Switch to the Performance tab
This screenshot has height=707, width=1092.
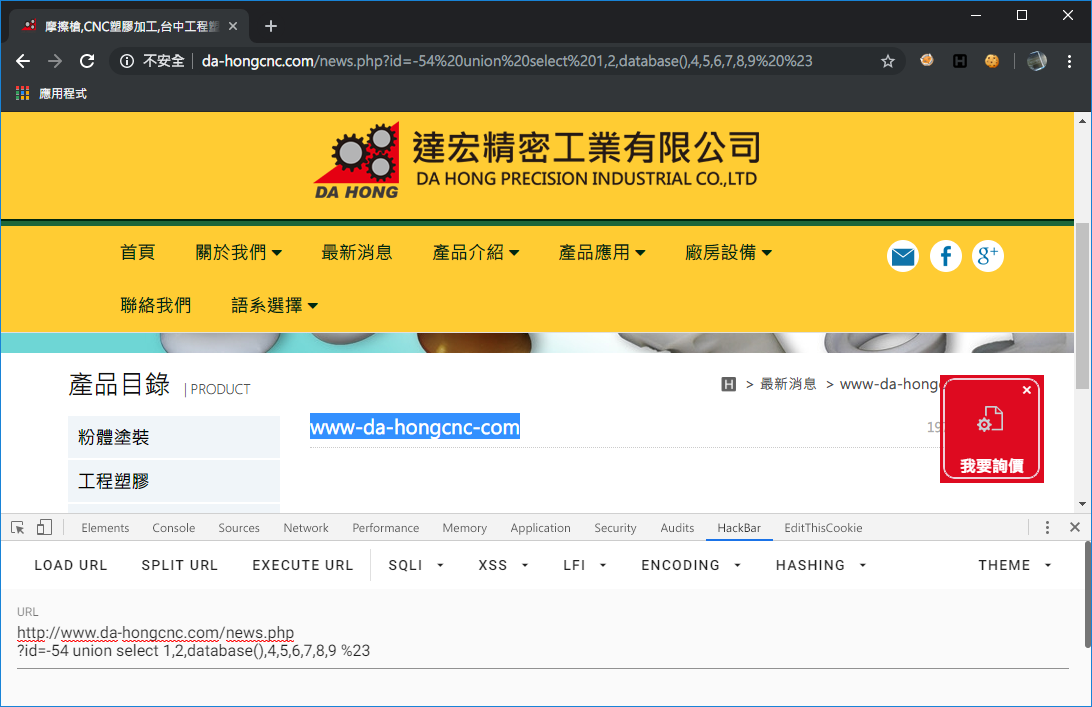(385, 528)
